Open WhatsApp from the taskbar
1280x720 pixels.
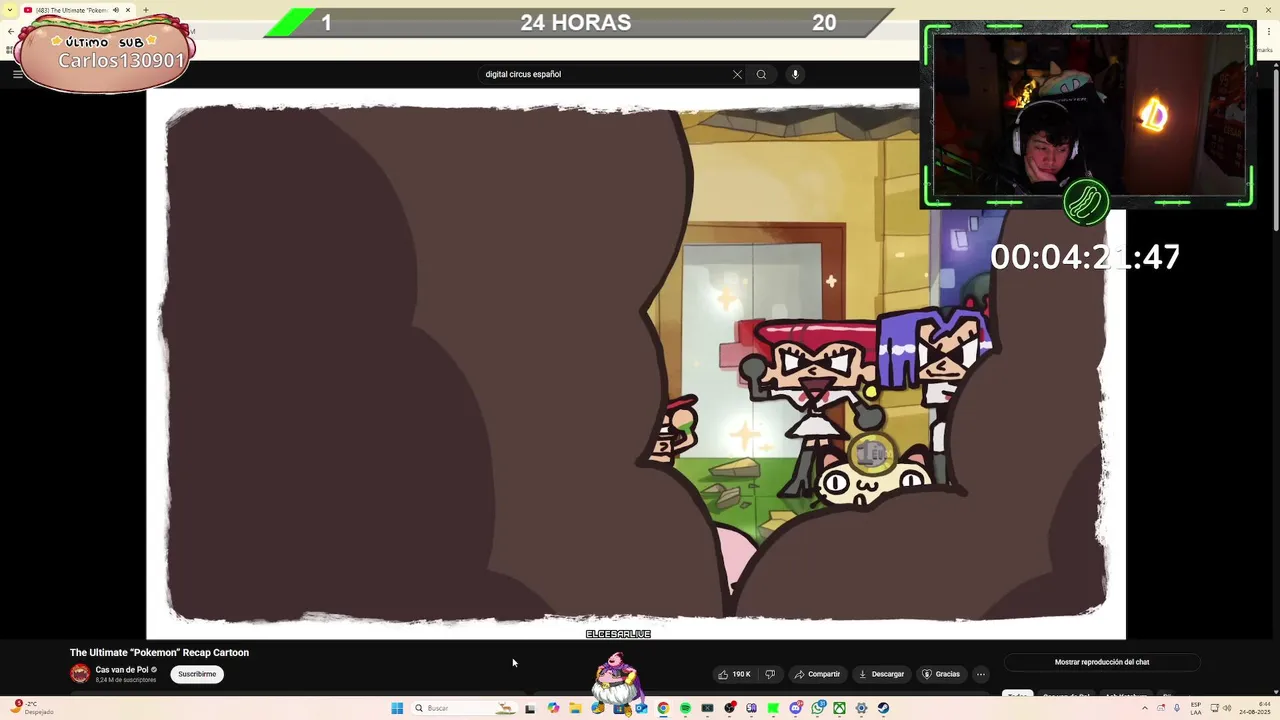pos(818,708)
